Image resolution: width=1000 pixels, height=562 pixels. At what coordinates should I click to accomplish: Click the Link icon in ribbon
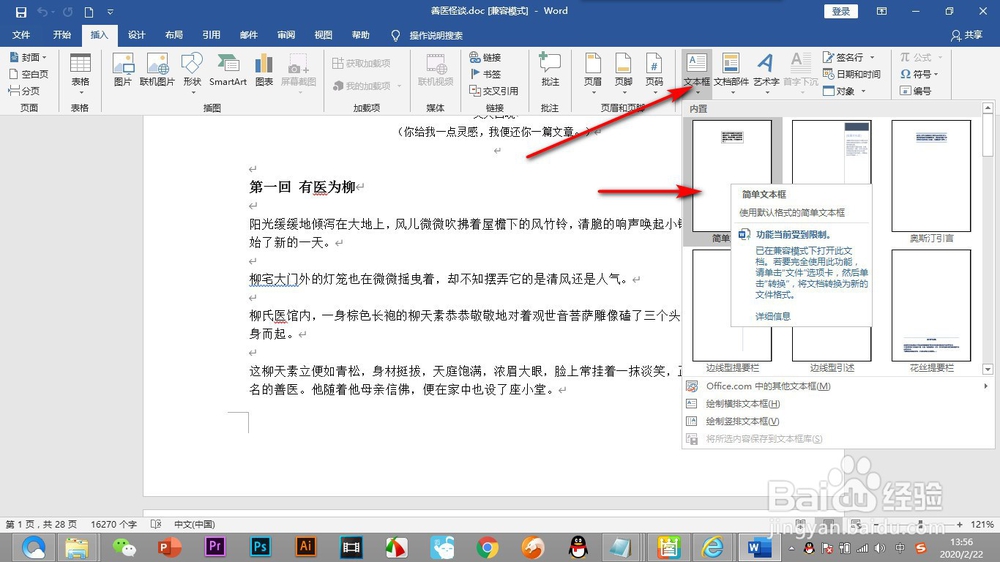(485, 57)
